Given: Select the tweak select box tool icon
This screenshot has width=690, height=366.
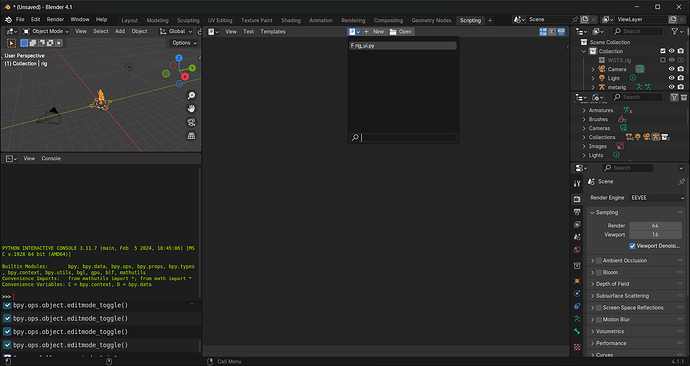Looking at the screenshot, I should [x=12, y=43].
